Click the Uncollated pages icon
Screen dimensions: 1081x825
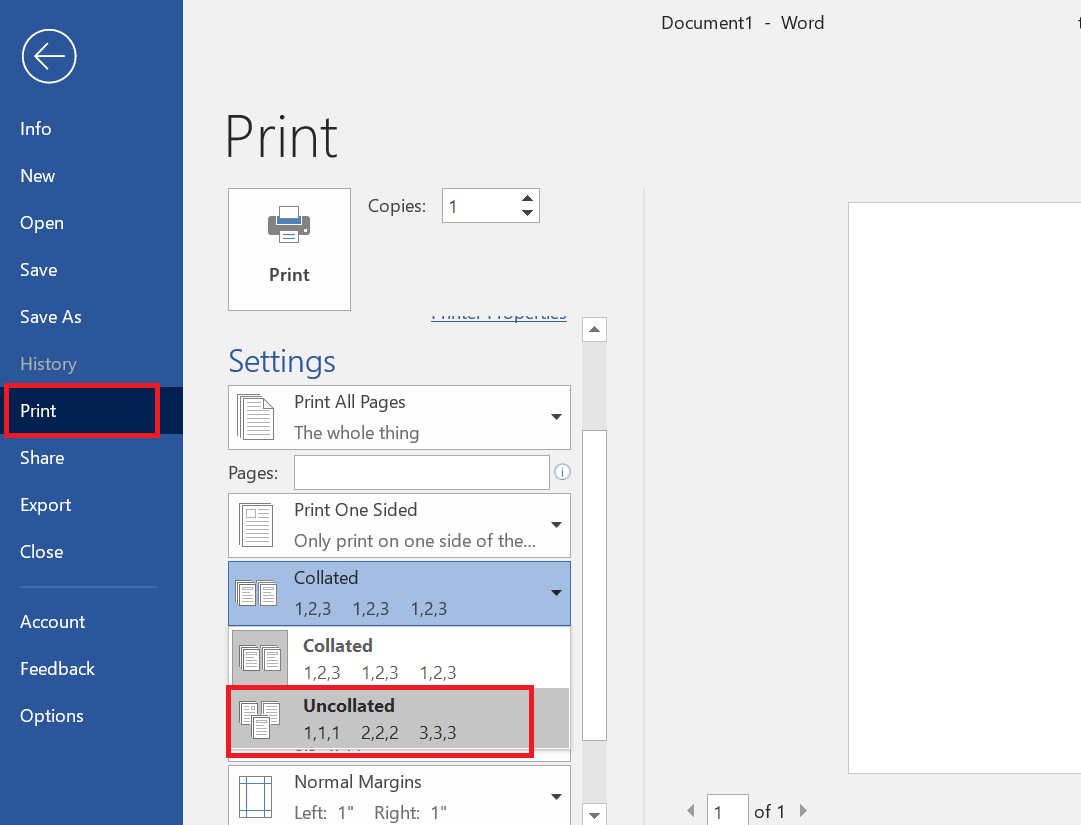[260, 719]
